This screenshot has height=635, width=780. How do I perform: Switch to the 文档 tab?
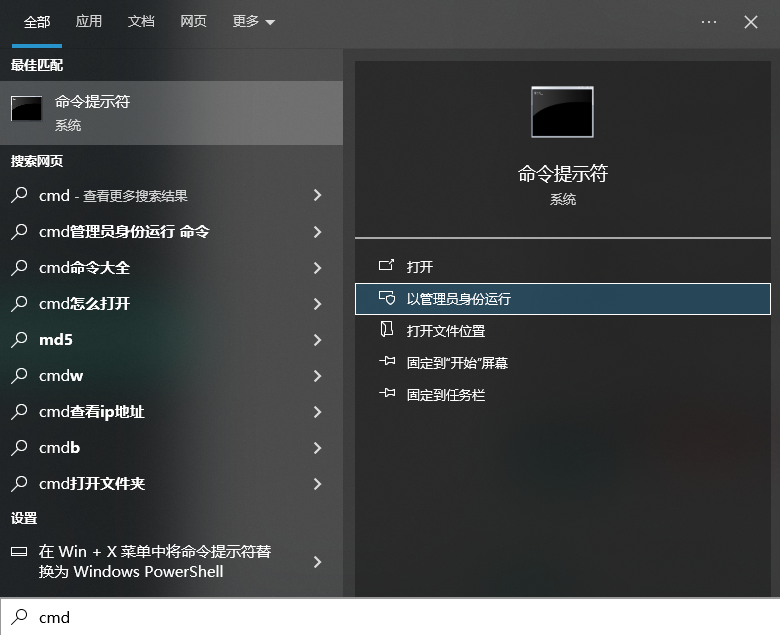click(x=141, y=21)
